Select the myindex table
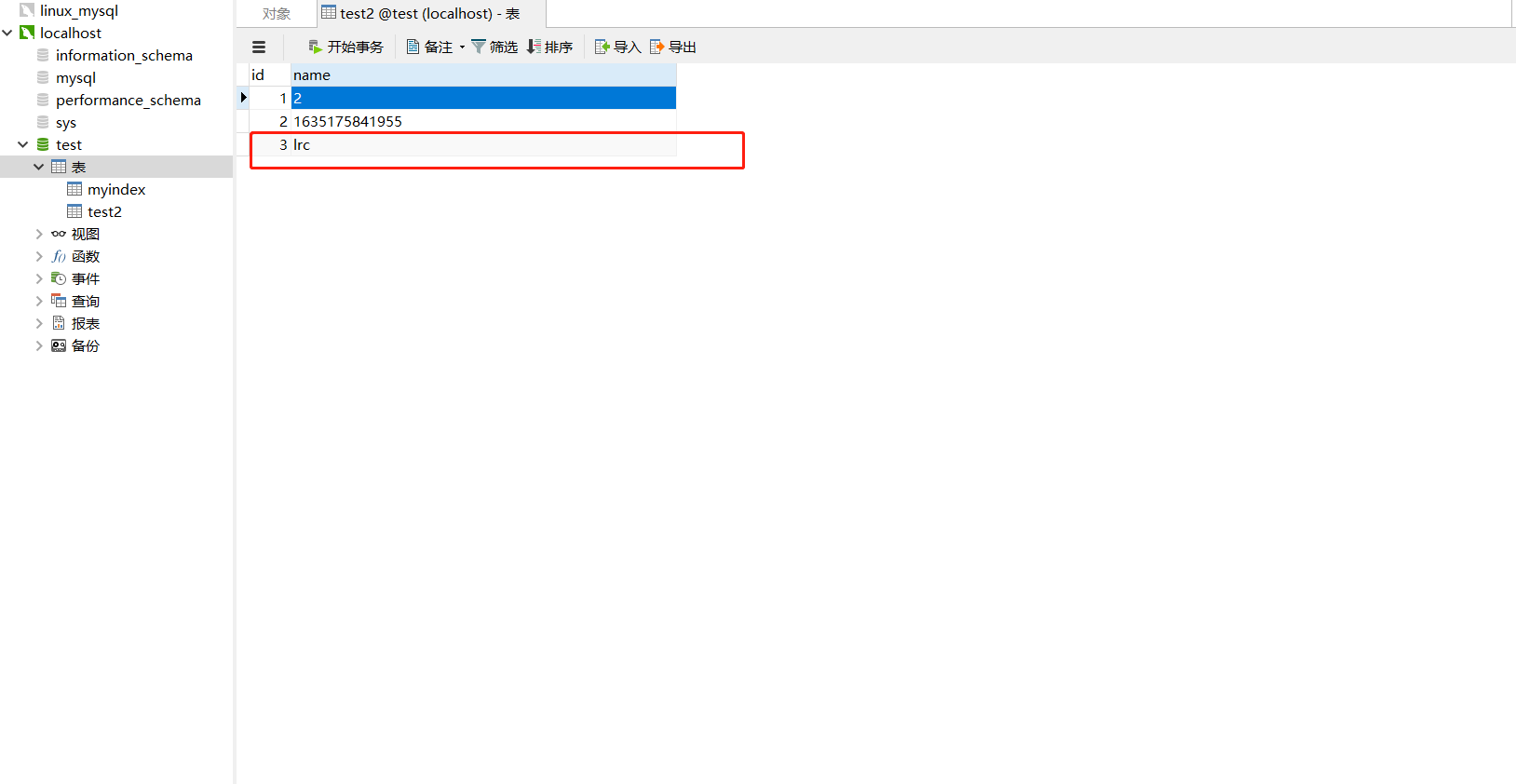Screen dimensions: 1516x784 tap(116, 189)
